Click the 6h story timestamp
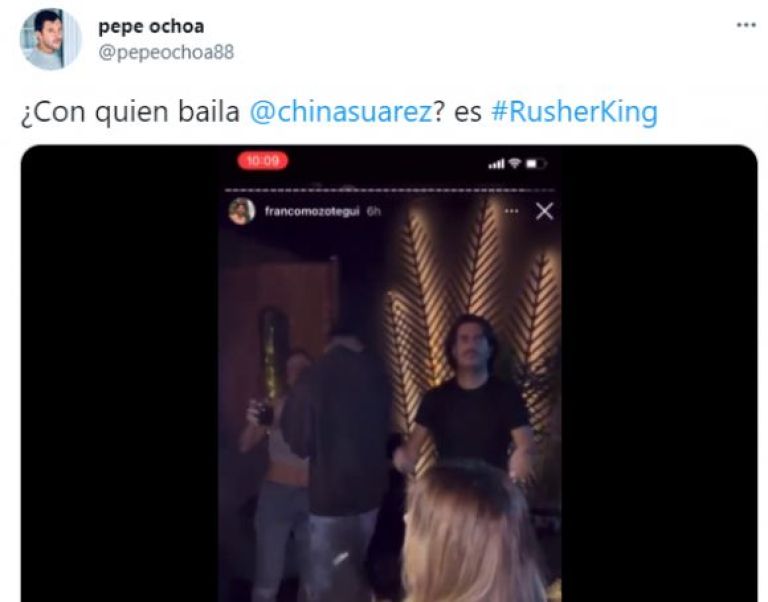 pos(374,211)
